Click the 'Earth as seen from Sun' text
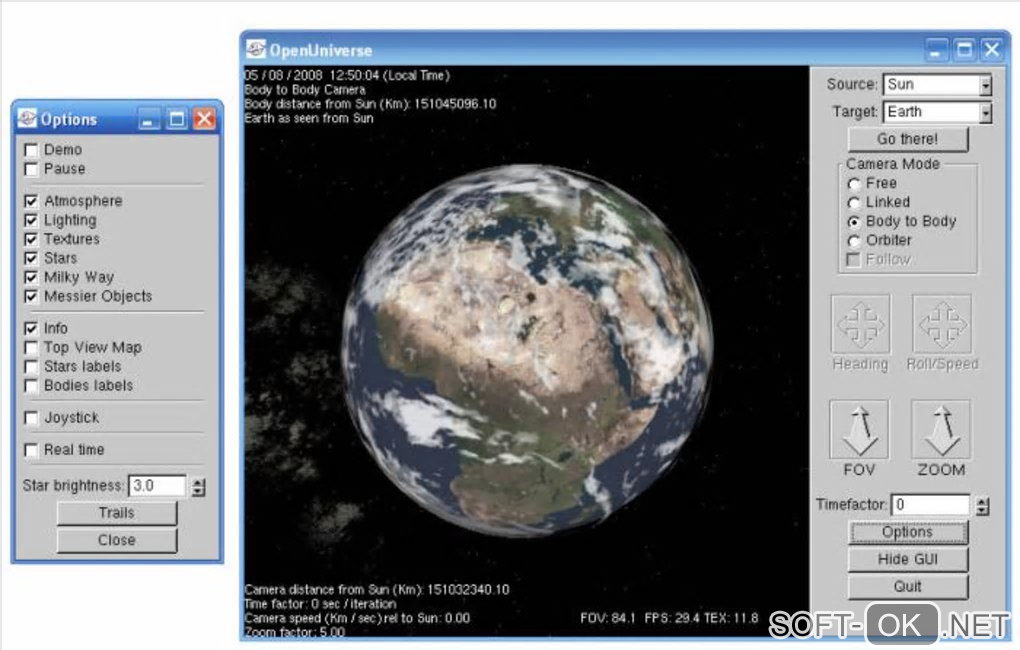1020x650 pixels. tap(309, 118)
